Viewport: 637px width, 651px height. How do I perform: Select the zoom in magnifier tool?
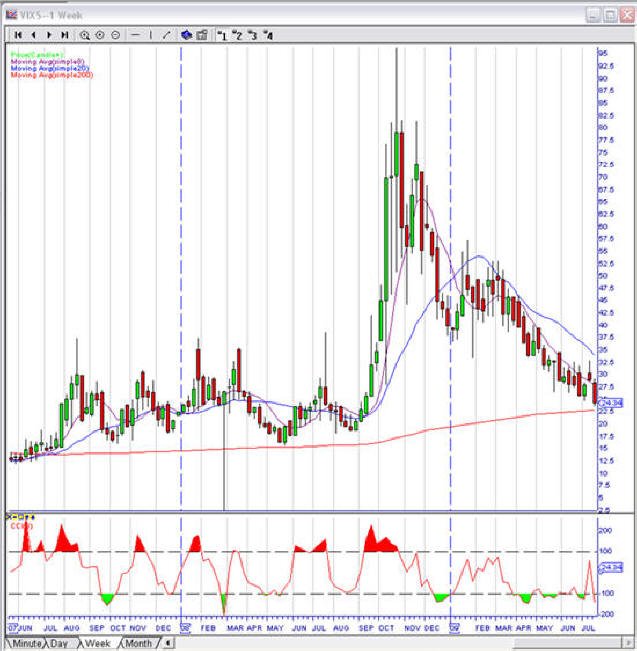(85, 35)
